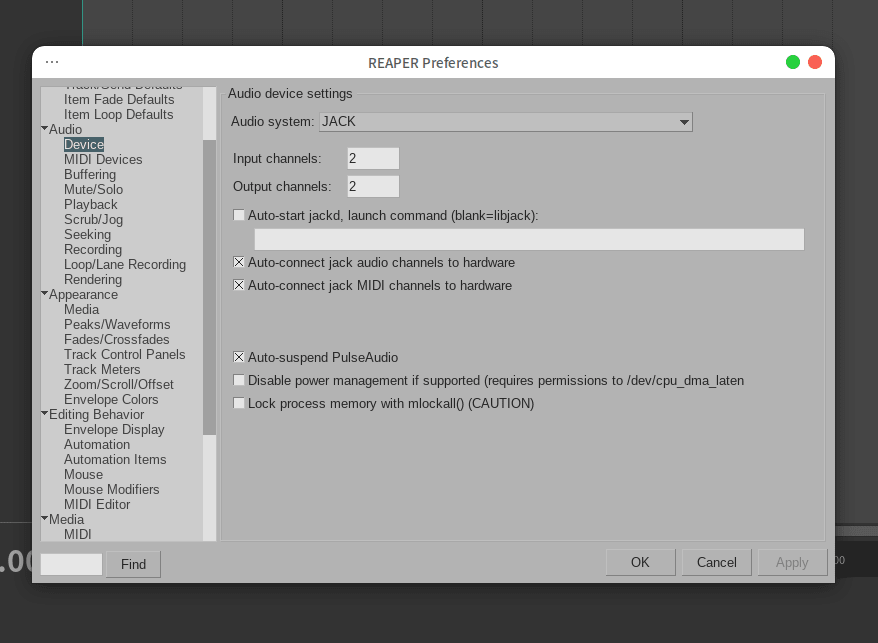The width and height of the screenshot is (878, 643).
Task: Open Scrub/Jog preferences
Action: 94,220
